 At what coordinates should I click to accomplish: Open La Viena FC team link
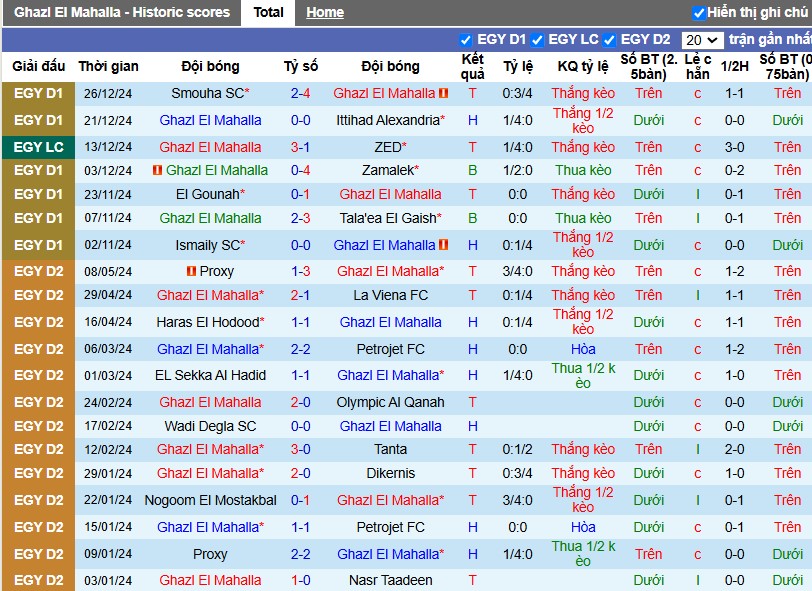click(x=390, y=295)
